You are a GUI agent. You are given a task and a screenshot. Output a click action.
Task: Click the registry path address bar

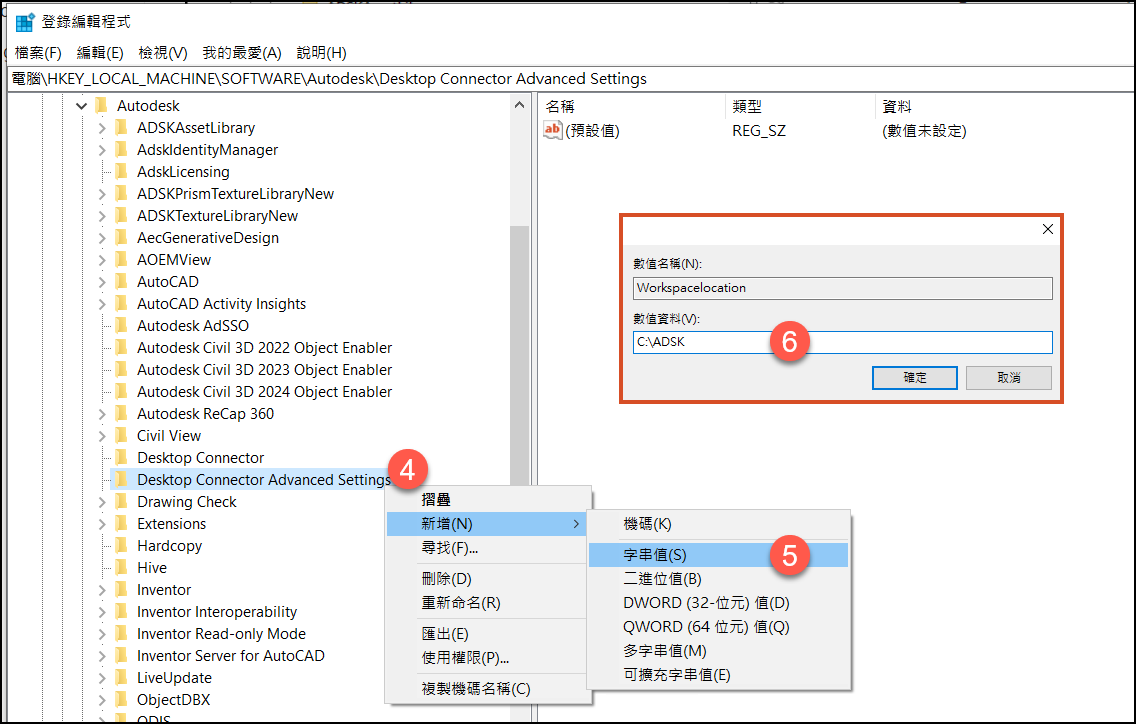(571, 78)
